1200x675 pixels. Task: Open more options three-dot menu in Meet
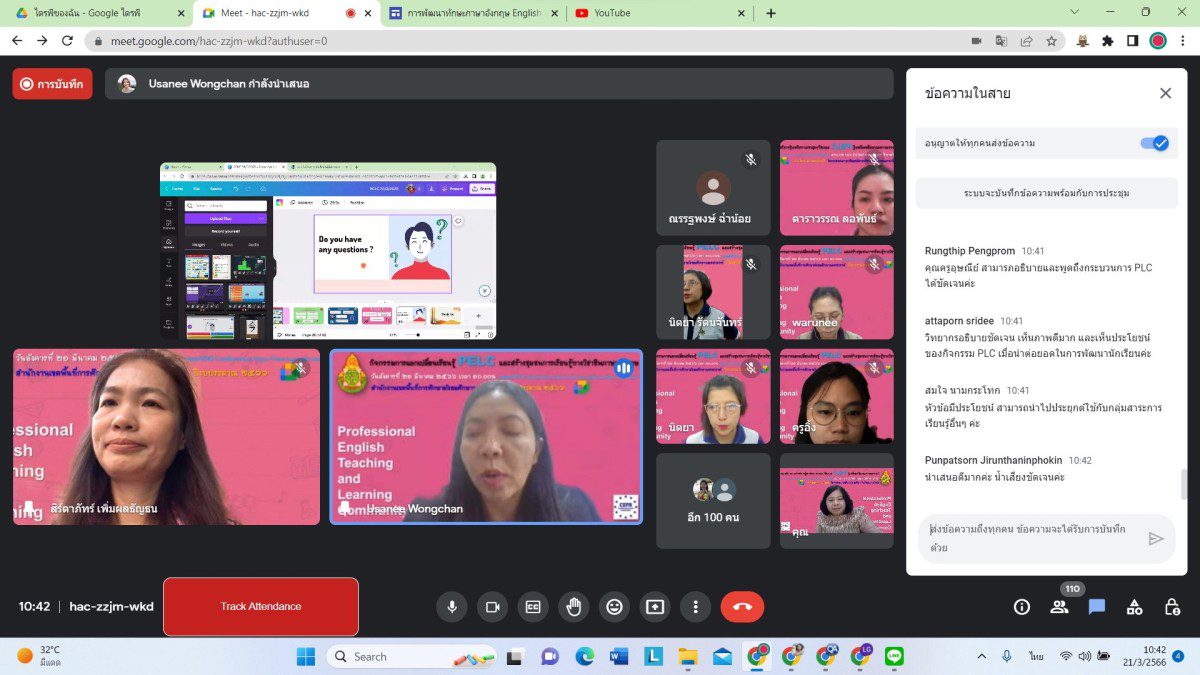695,606
